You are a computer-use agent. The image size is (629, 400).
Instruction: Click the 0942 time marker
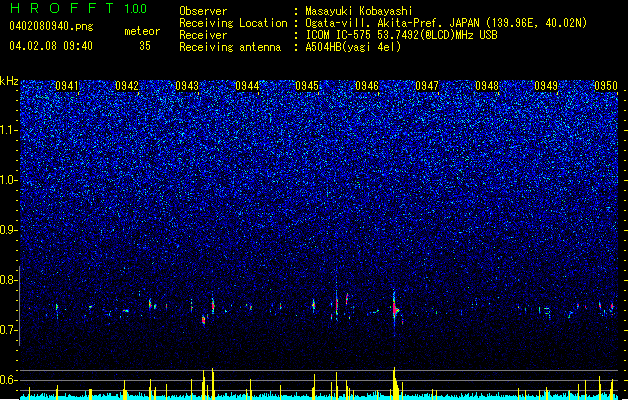point(127,86)
